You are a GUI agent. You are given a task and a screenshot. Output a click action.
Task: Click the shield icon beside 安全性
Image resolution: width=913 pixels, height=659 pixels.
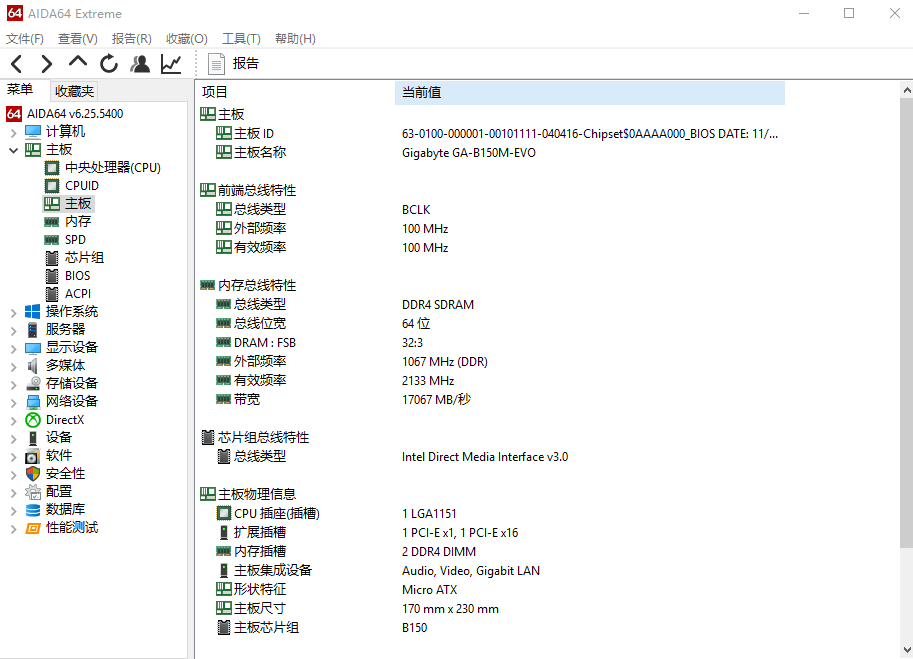(33, 474)
